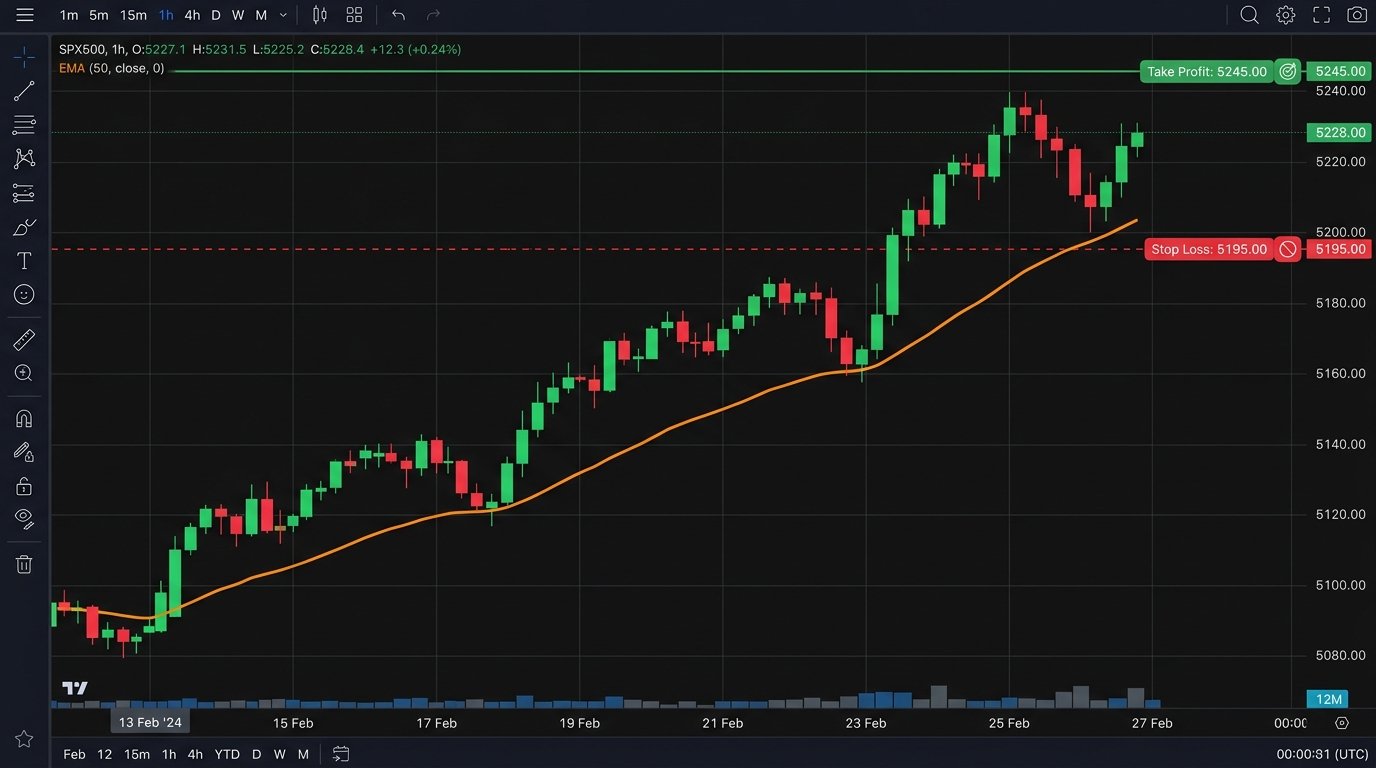Select the brush drawing tool

(24, 227)
